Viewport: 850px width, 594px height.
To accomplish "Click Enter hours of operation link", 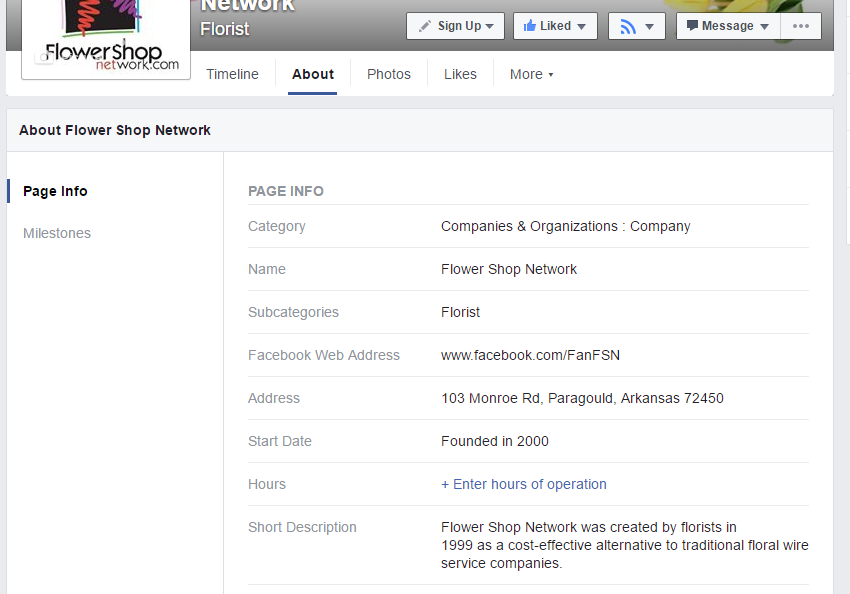I will [x=524, y=484].
